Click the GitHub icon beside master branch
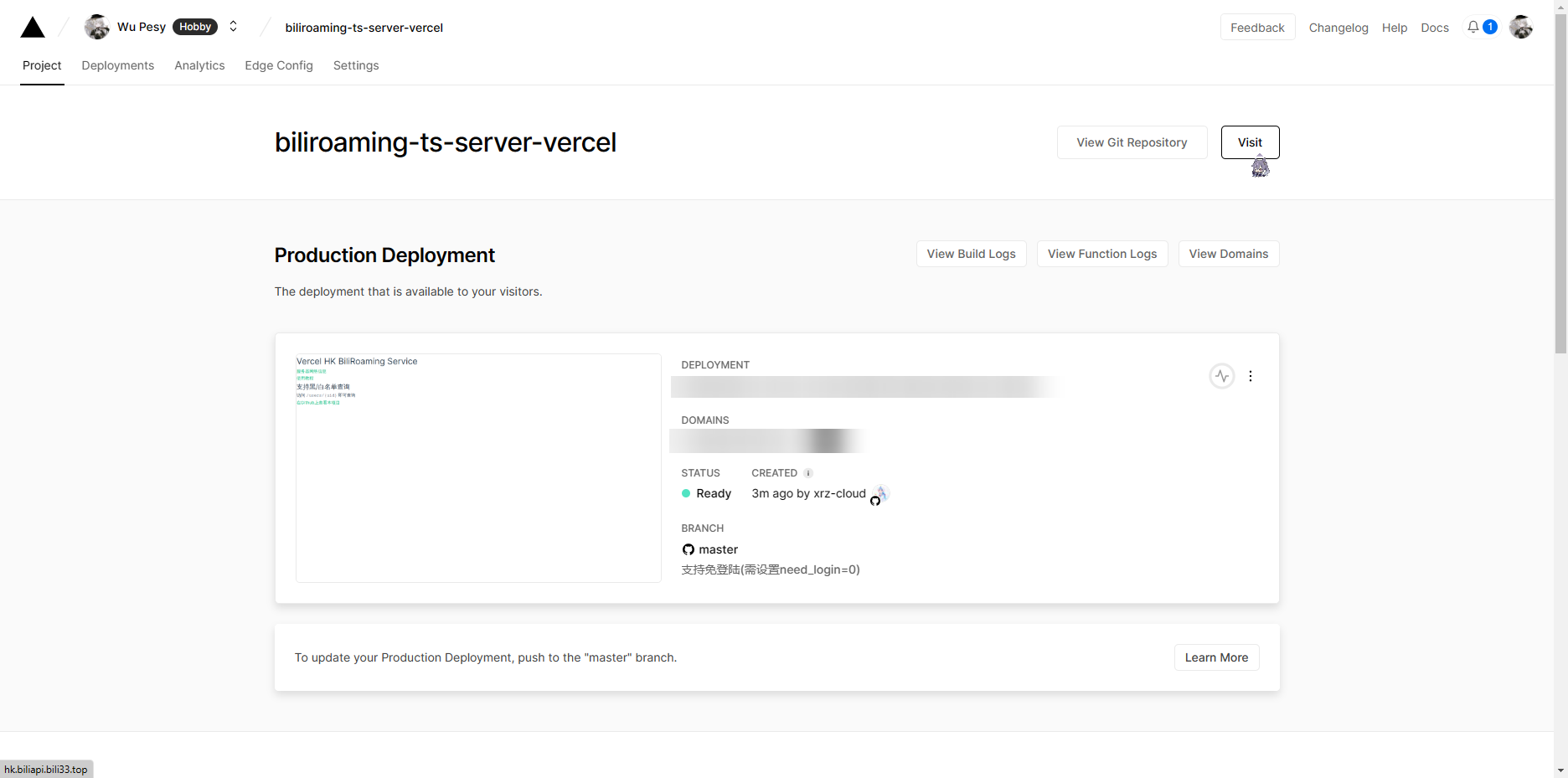1568x778 pixels. click(688, 549)
